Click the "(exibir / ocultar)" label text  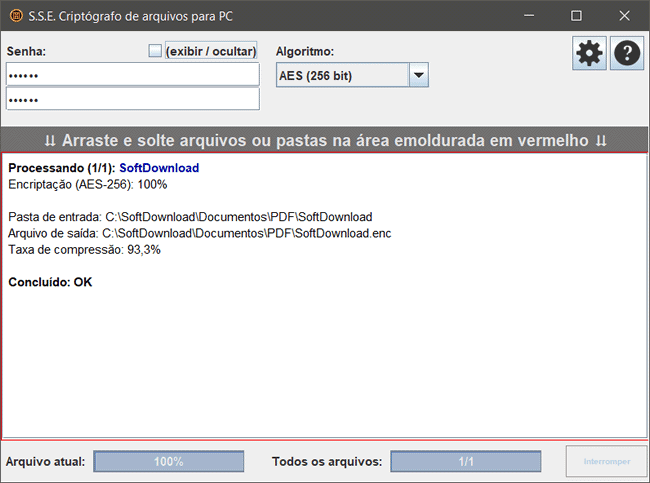click(211, 51)
